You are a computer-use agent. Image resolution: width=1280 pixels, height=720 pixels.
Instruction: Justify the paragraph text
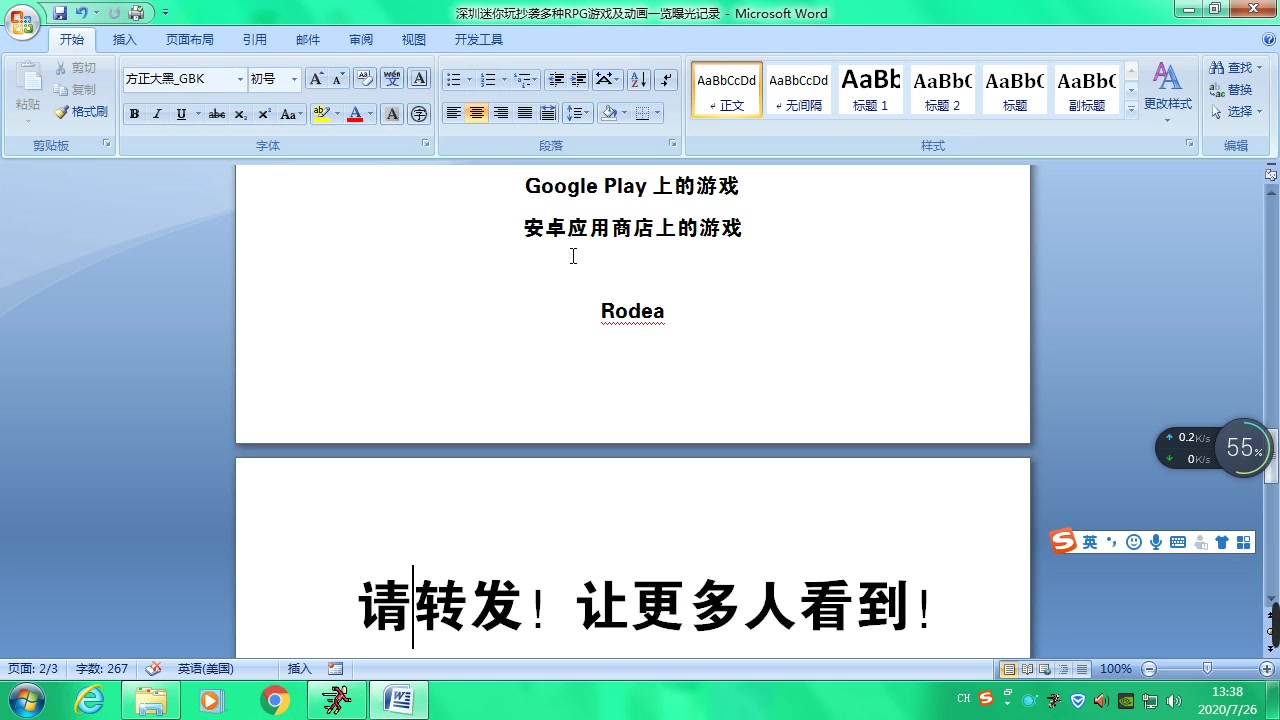pos(524,113)
